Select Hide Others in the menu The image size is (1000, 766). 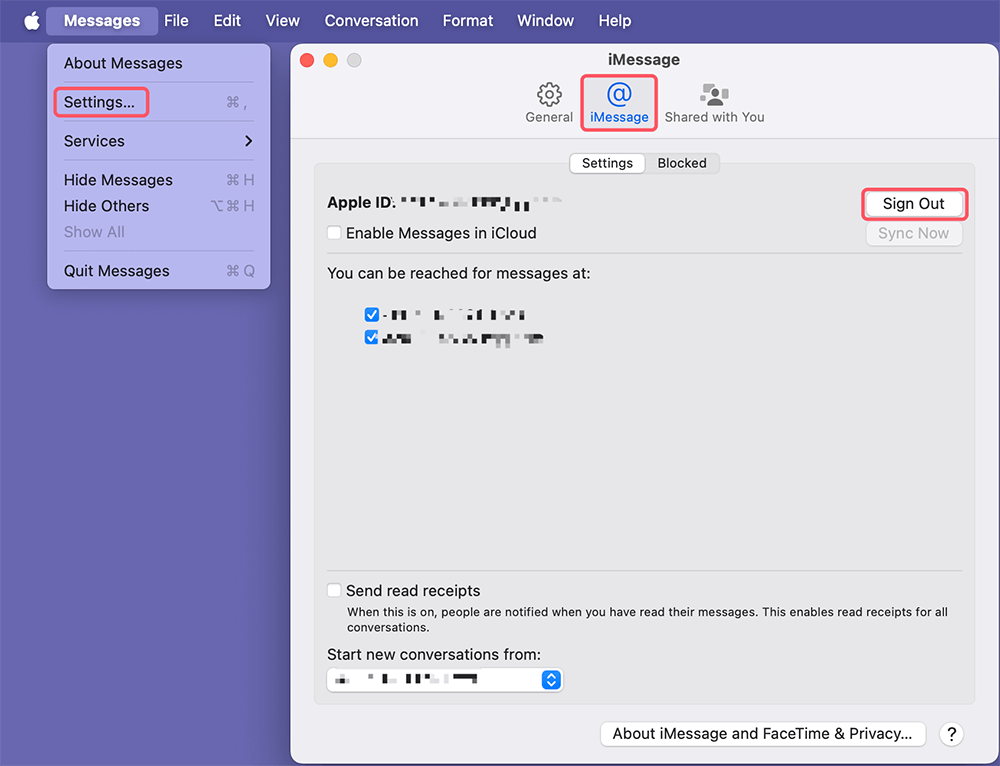[106, 206]
